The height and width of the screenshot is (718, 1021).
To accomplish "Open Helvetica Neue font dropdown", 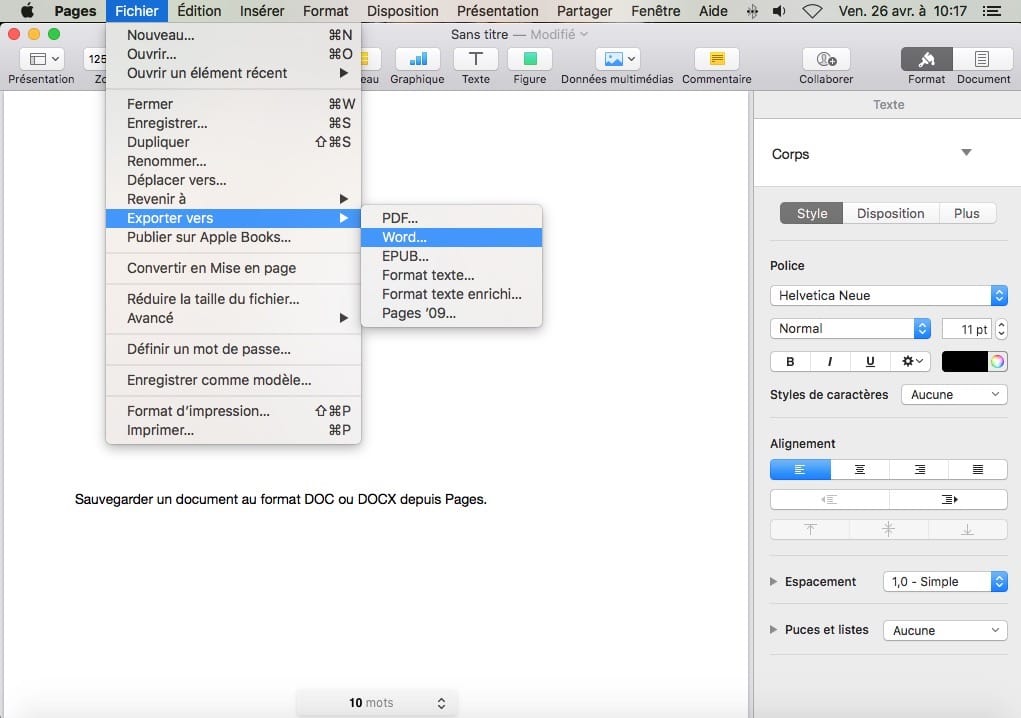I will tap(889, 296).
